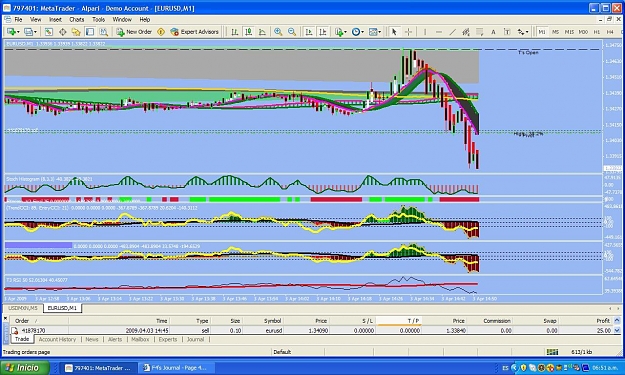Image resolution: width=625 pixels, height=375 pixels.
Task: Sort orders by the Profit column header
Action: (586, 321)
